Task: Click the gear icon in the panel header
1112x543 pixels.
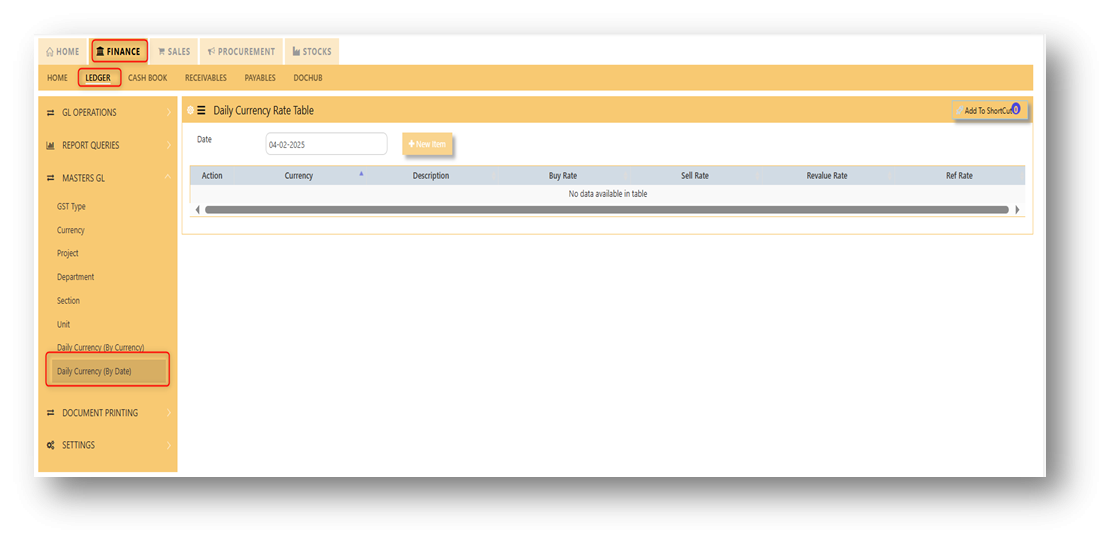Action: (190, 111)
